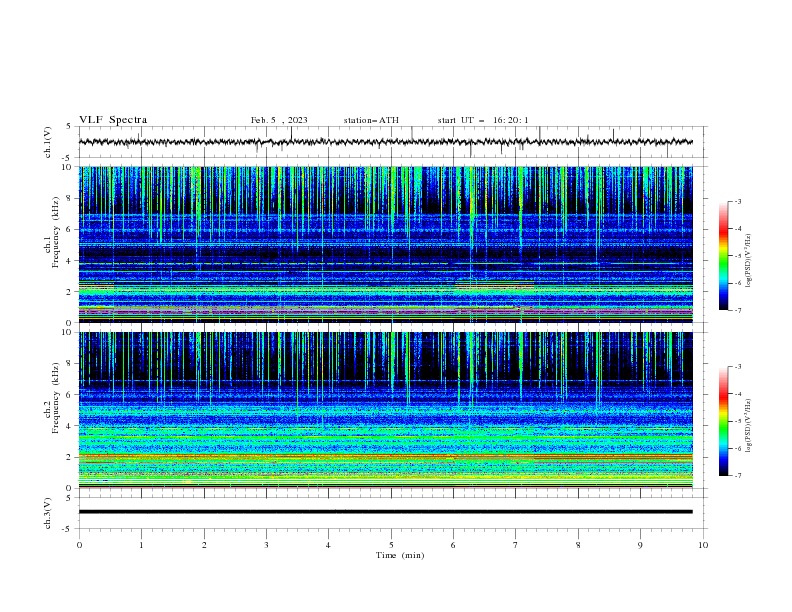Select the "start UT = 16:20: 1" text
The image size is (792, 612).
tap(483, 120)
